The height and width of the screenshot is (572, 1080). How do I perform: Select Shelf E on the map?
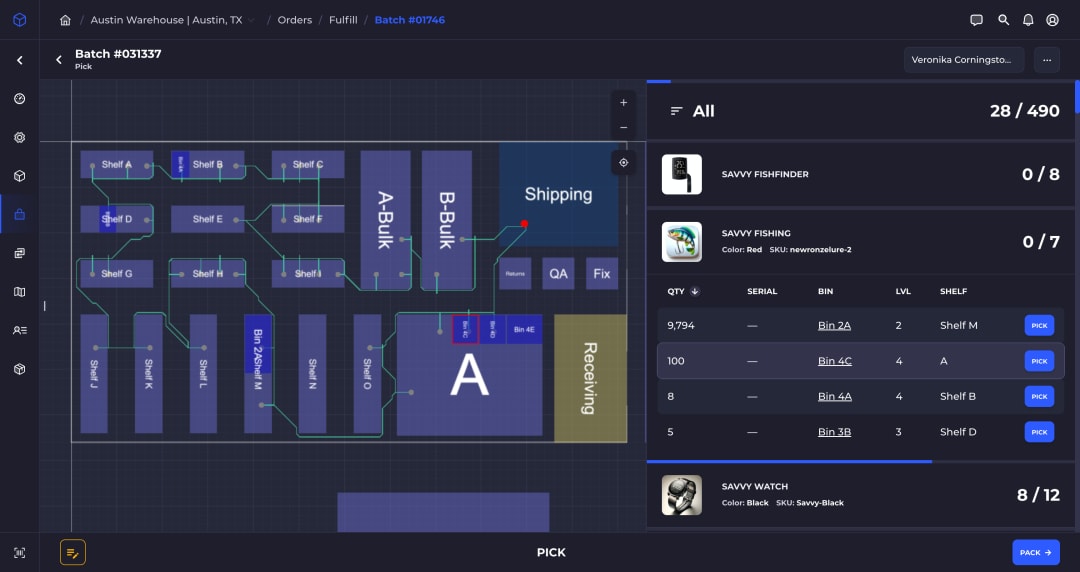[207, 219]
